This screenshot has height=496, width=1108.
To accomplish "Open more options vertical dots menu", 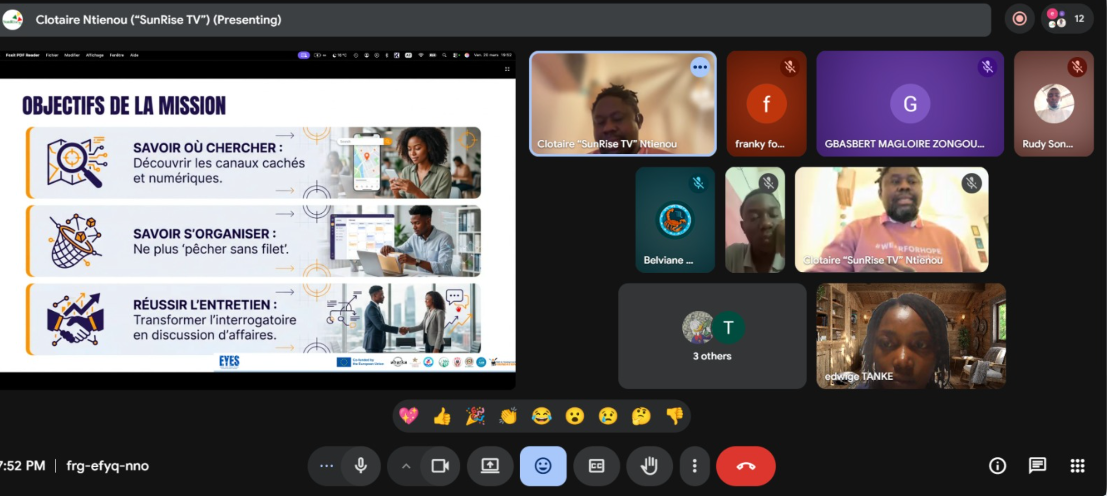I will pyautogui.click(x=694, y=466).
